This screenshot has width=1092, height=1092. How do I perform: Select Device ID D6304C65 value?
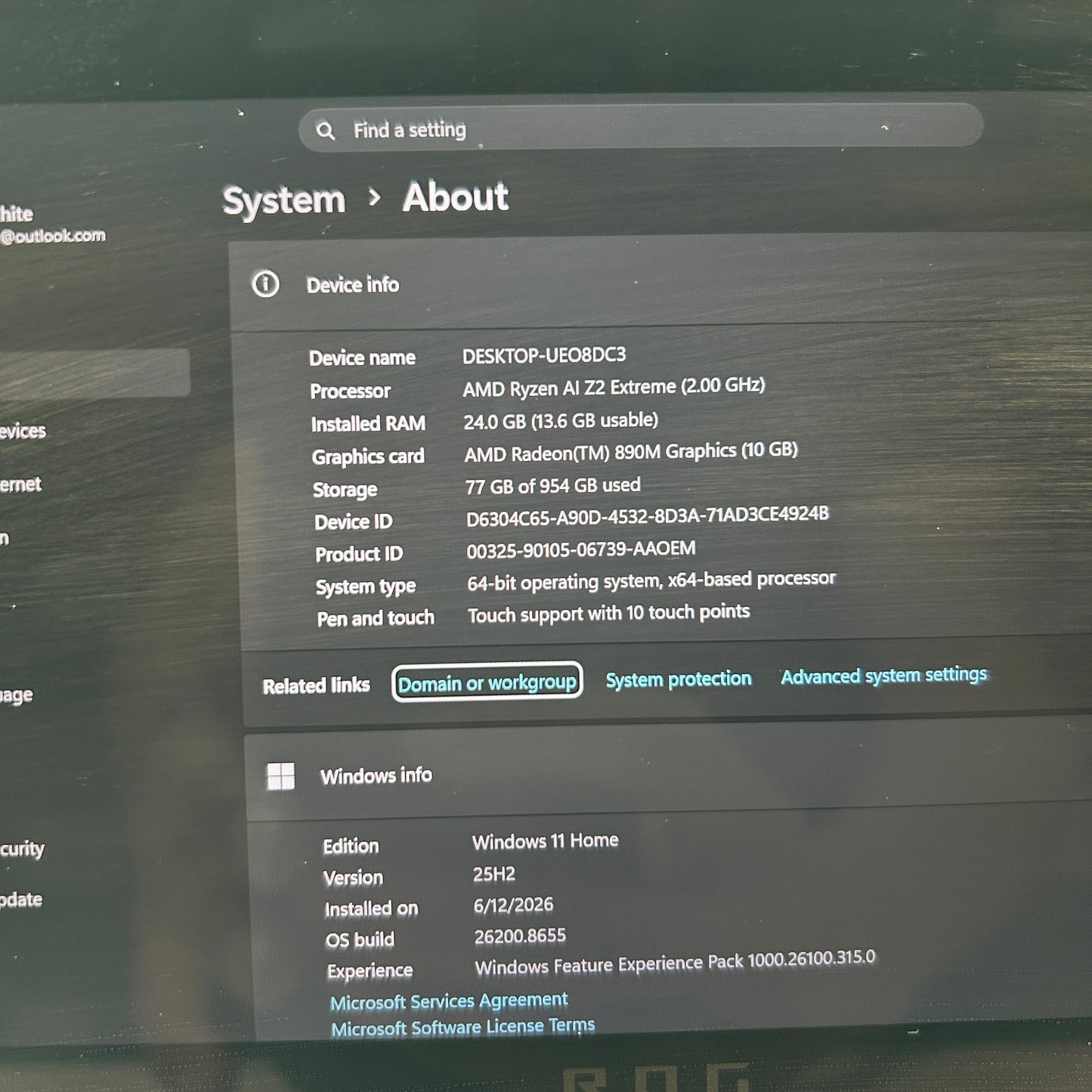(x=648, y=516)
